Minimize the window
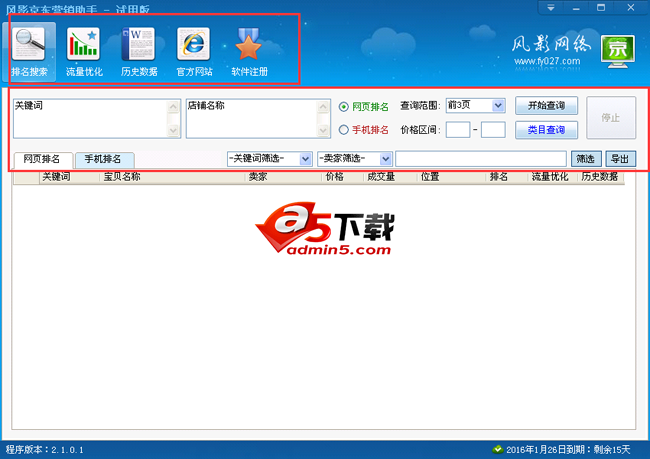650x459 pixels. tap(576, 8)
